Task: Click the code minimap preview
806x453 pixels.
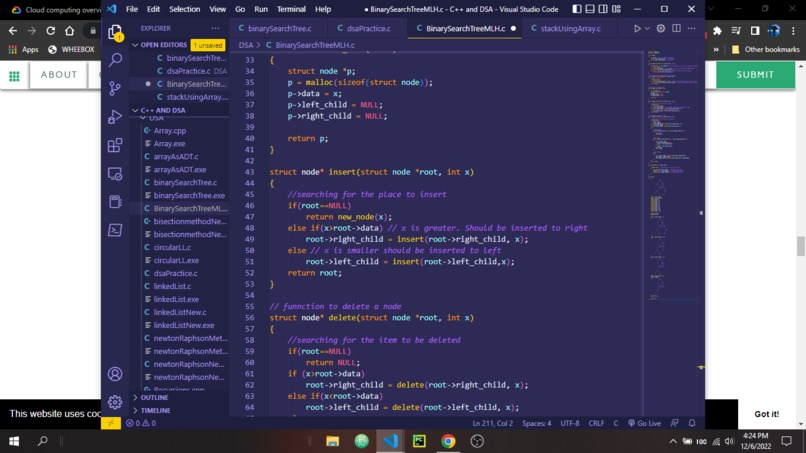Action: (x=671, y=175)
